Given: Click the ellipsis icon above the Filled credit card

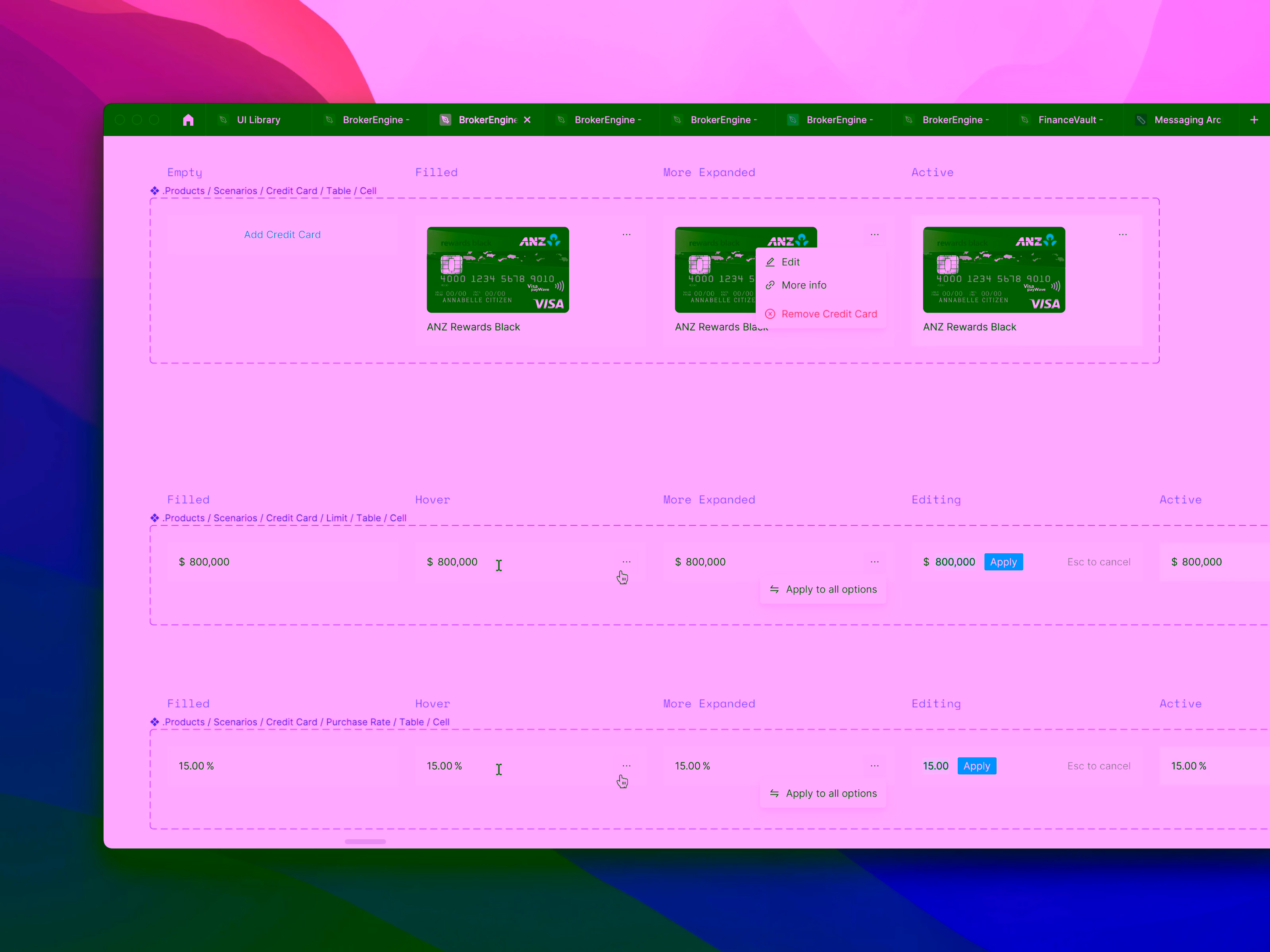Looking at the screenshot, I should 626,234.
